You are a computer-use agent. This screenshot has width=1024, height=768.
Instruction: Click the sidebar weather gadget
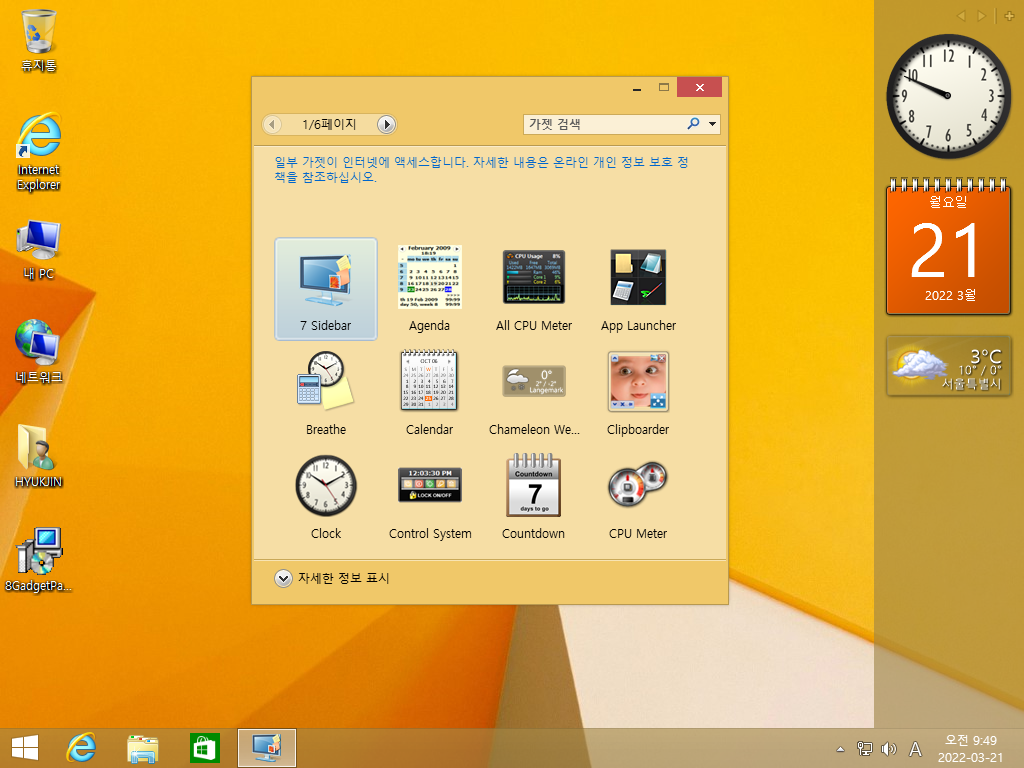(x=948, y=366)
